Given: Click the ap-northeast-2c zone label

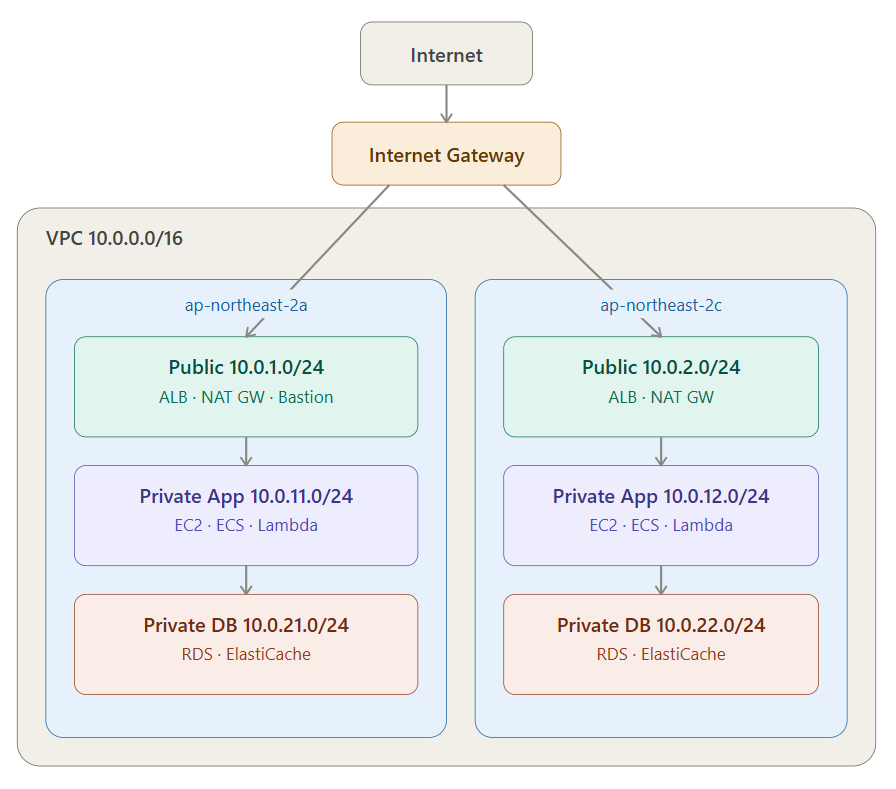Looking at the screenshot, I should pos(661,305).
